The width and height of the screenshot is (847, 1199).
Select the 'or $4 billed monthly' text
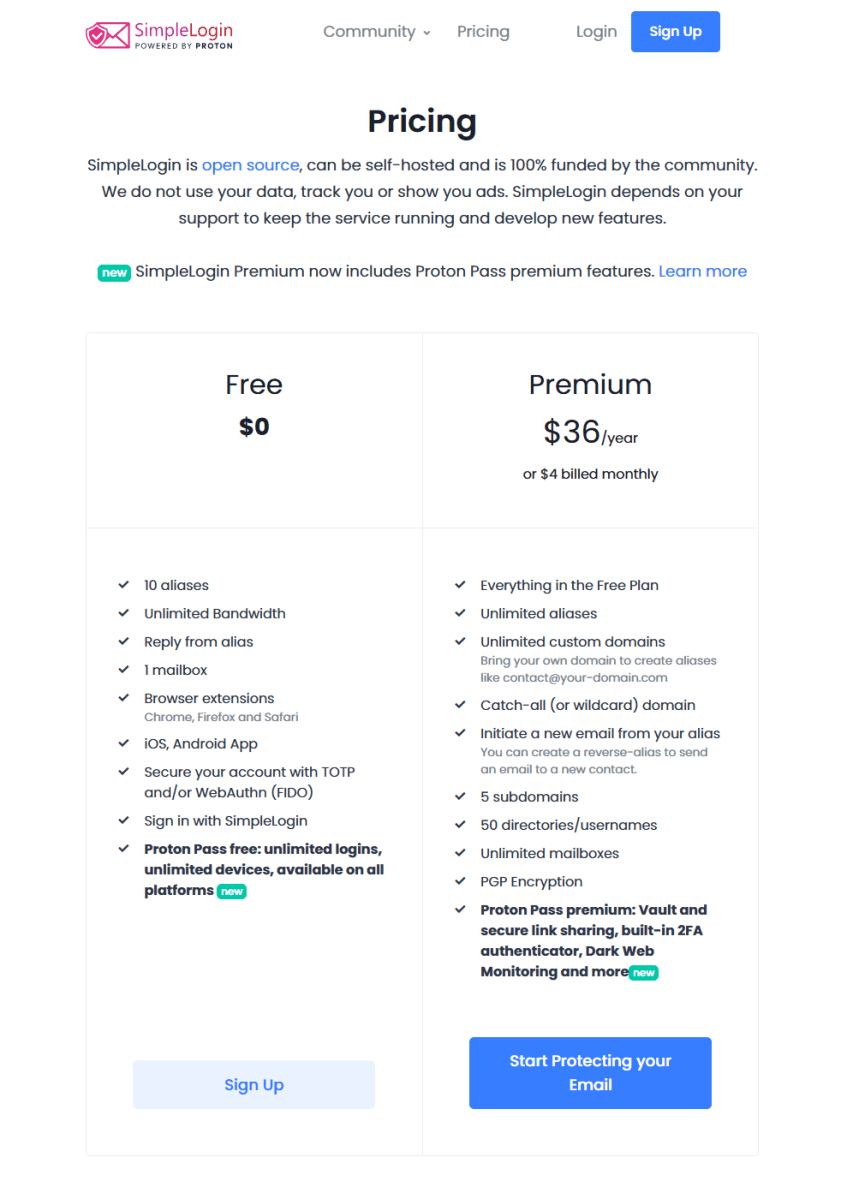click(x=590, y=474)
